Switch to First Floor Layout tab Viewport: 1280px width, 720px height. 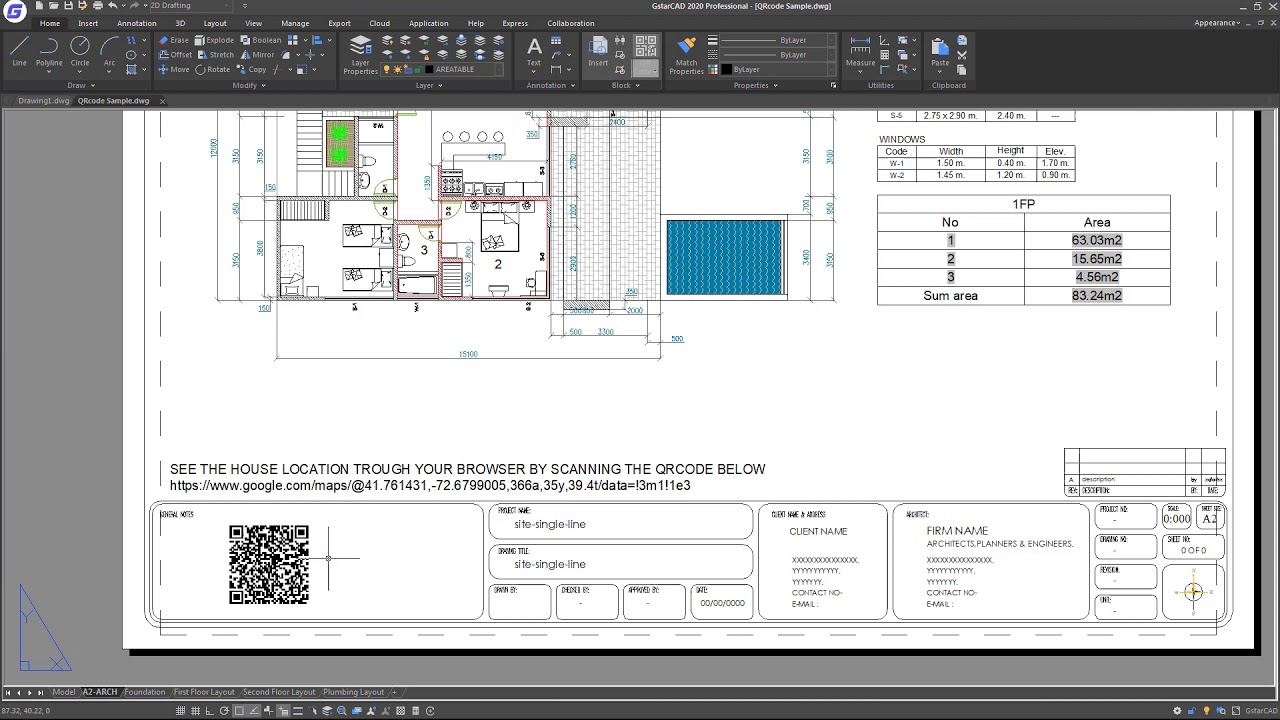tap(204, 692)
